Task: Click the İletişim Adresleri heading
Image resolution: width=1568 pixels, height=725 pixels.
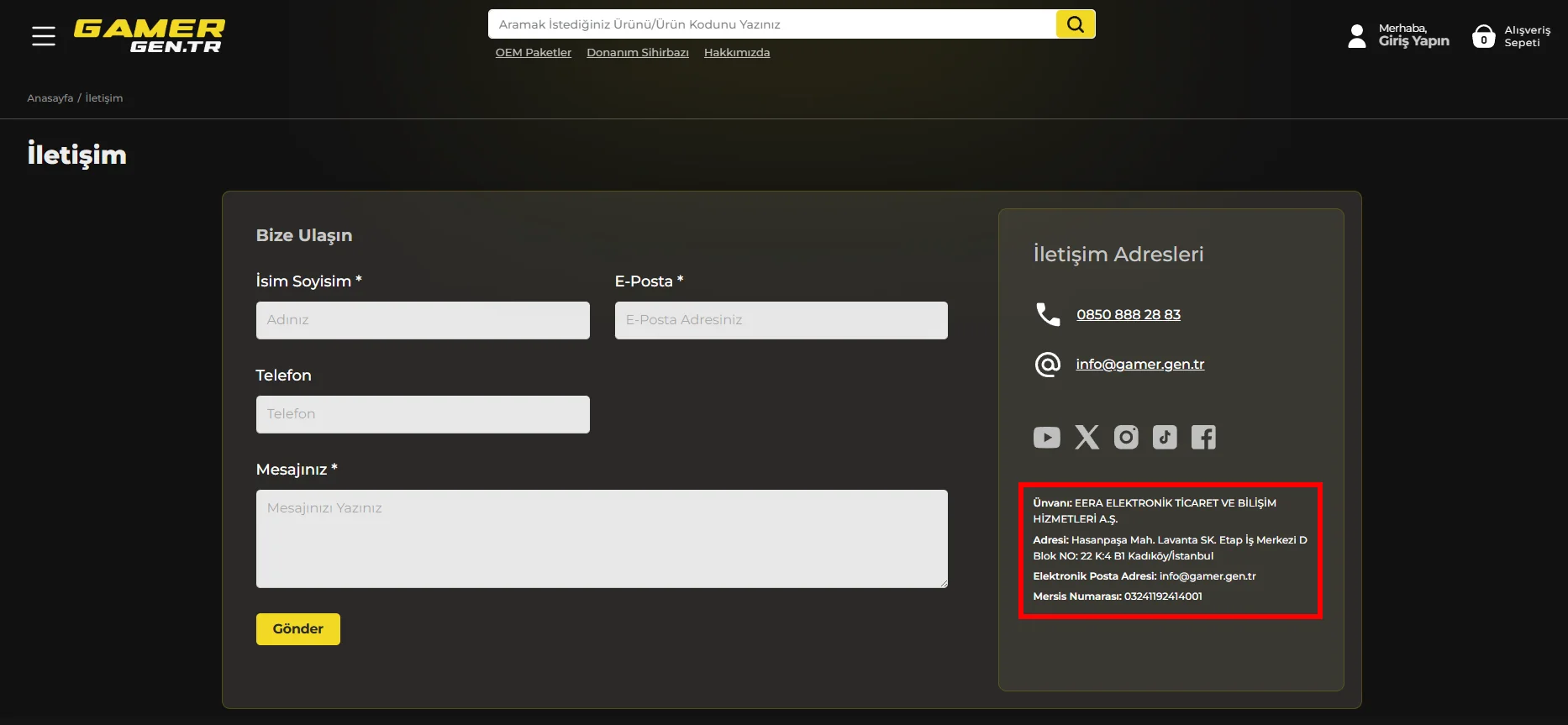Action: [1118, 254]
